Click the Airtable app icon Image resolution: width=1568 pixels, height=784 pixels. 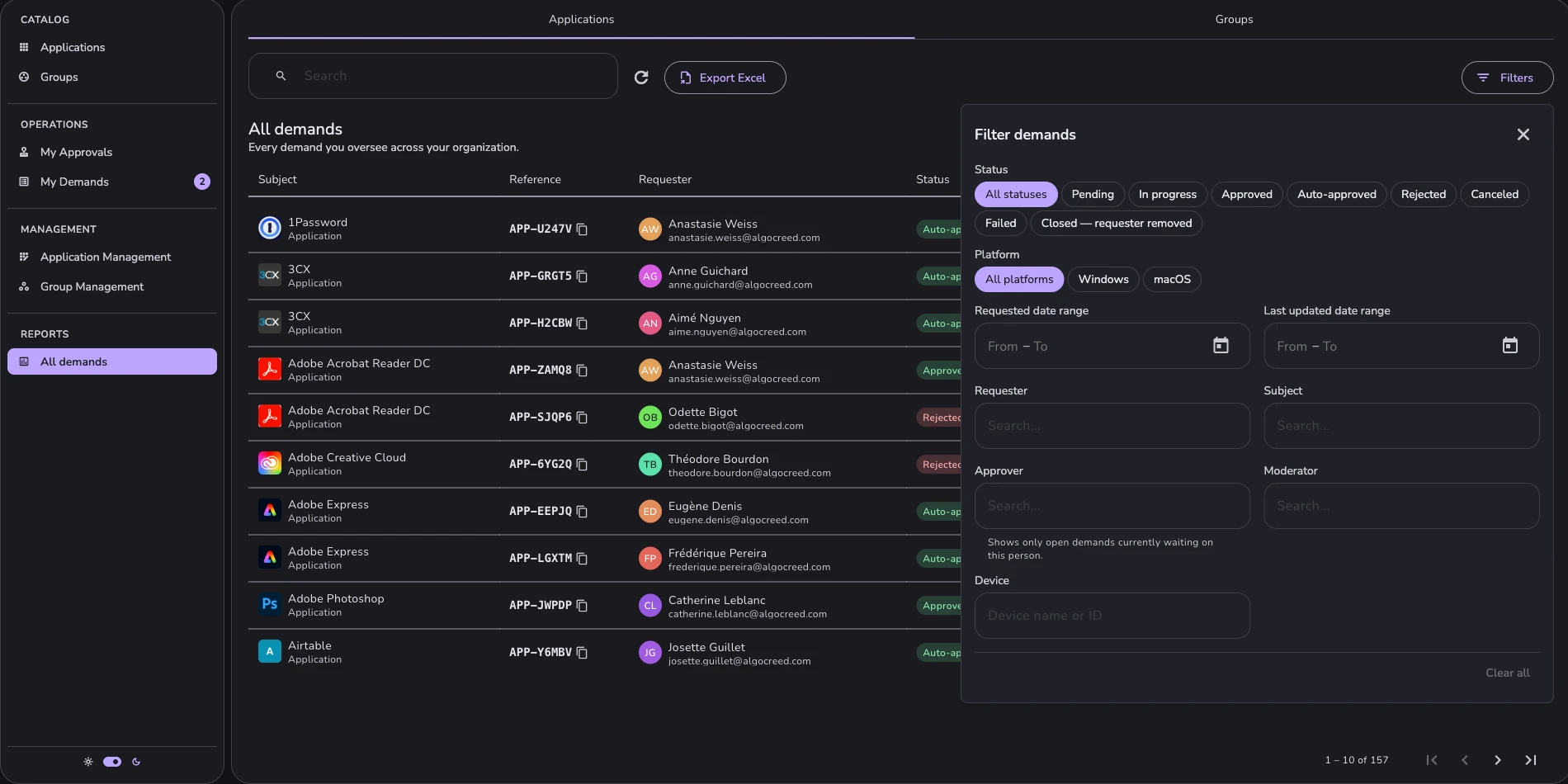[x=270, y=651]
